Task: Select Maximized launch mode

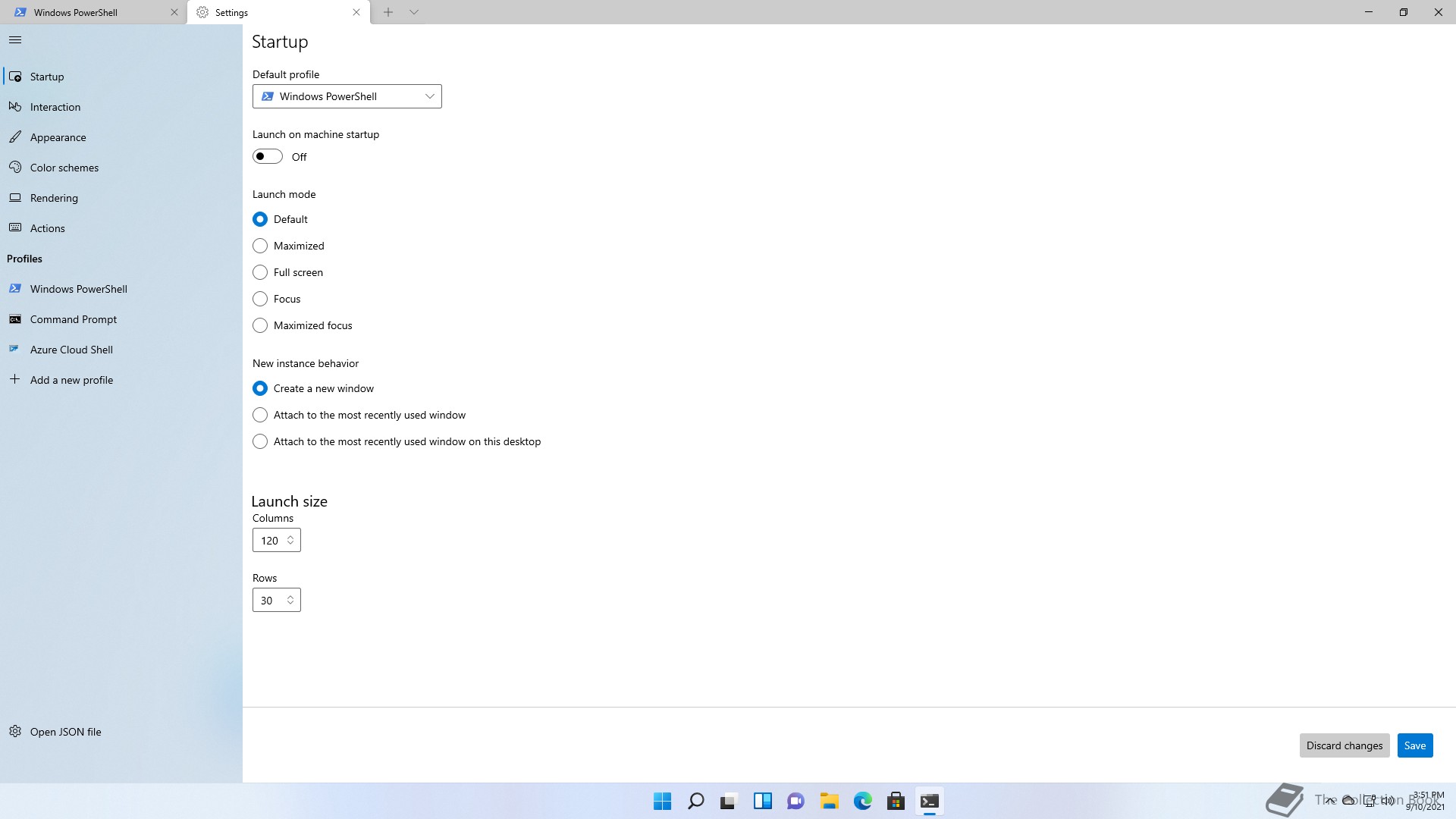Action: click(260, 246)
